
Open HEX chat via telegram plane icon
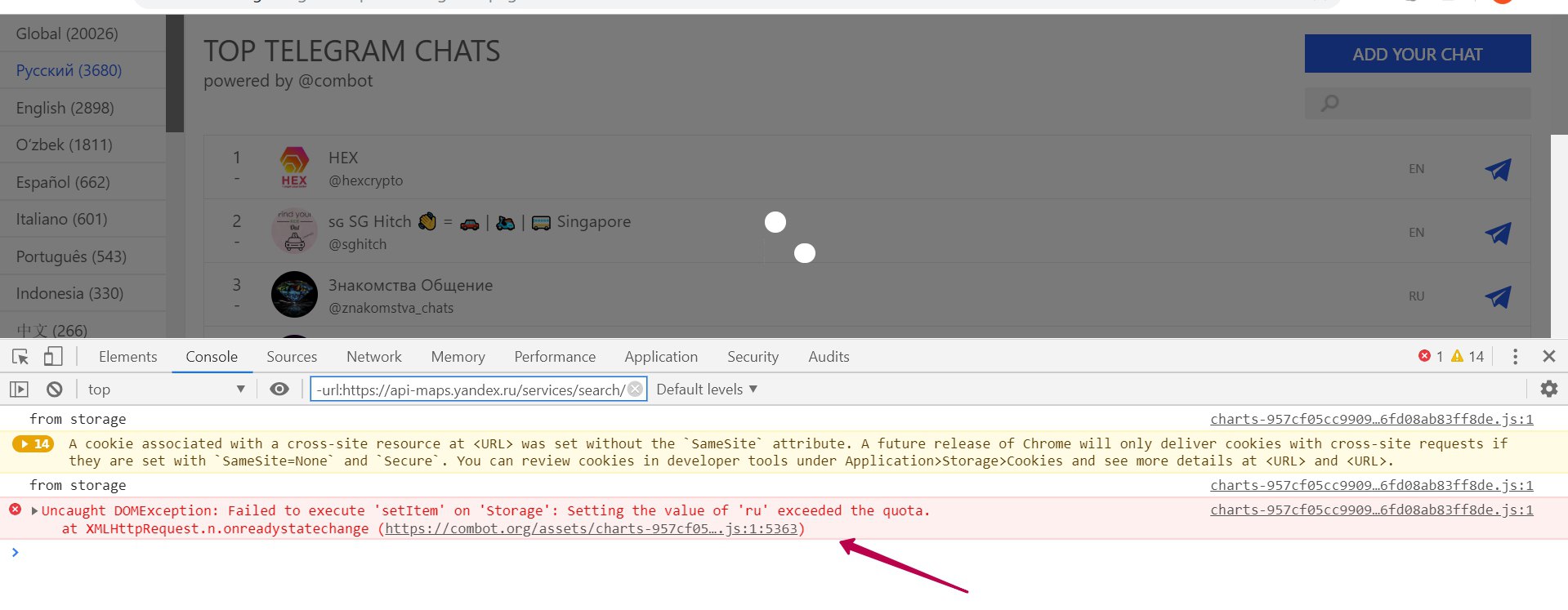1498,169
